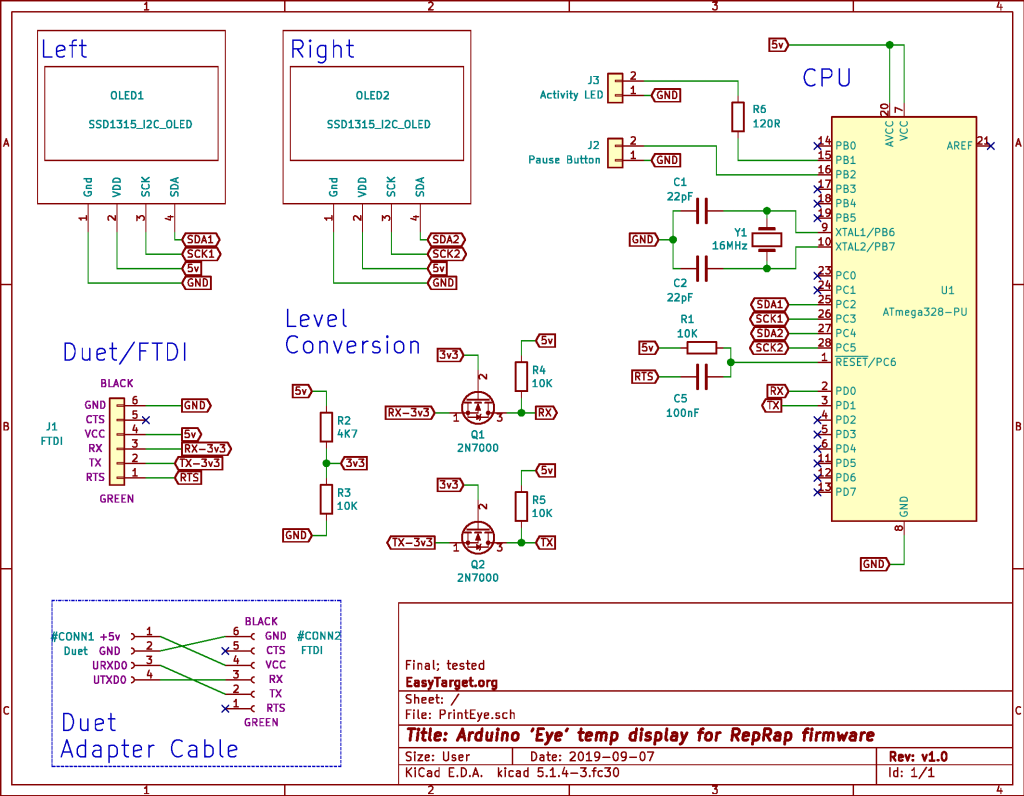Select capacitor C1 22pF symbol
This screenshot has width=1024, height=796.
[702, 211]
